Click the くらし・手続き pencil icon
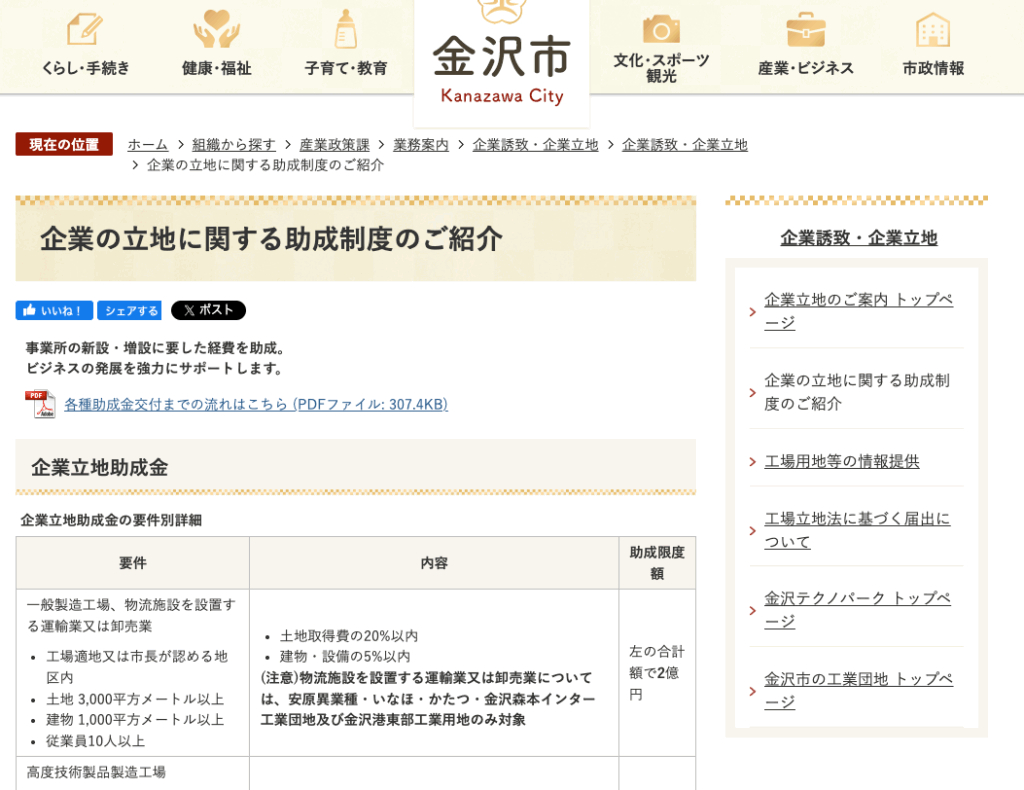The image size is (1024, 790). coord(85,29)
